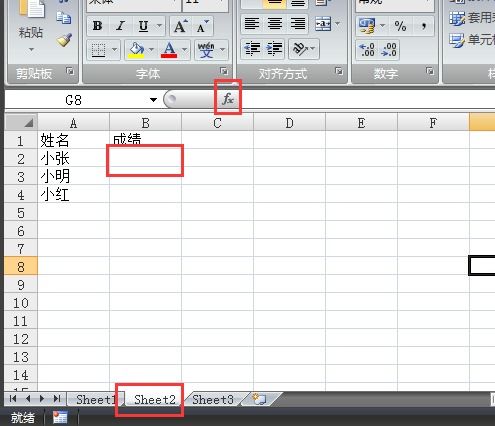Open the Borders dropdown arrow
The height and width of the screenshot is (426, 495).
[114, 50]
